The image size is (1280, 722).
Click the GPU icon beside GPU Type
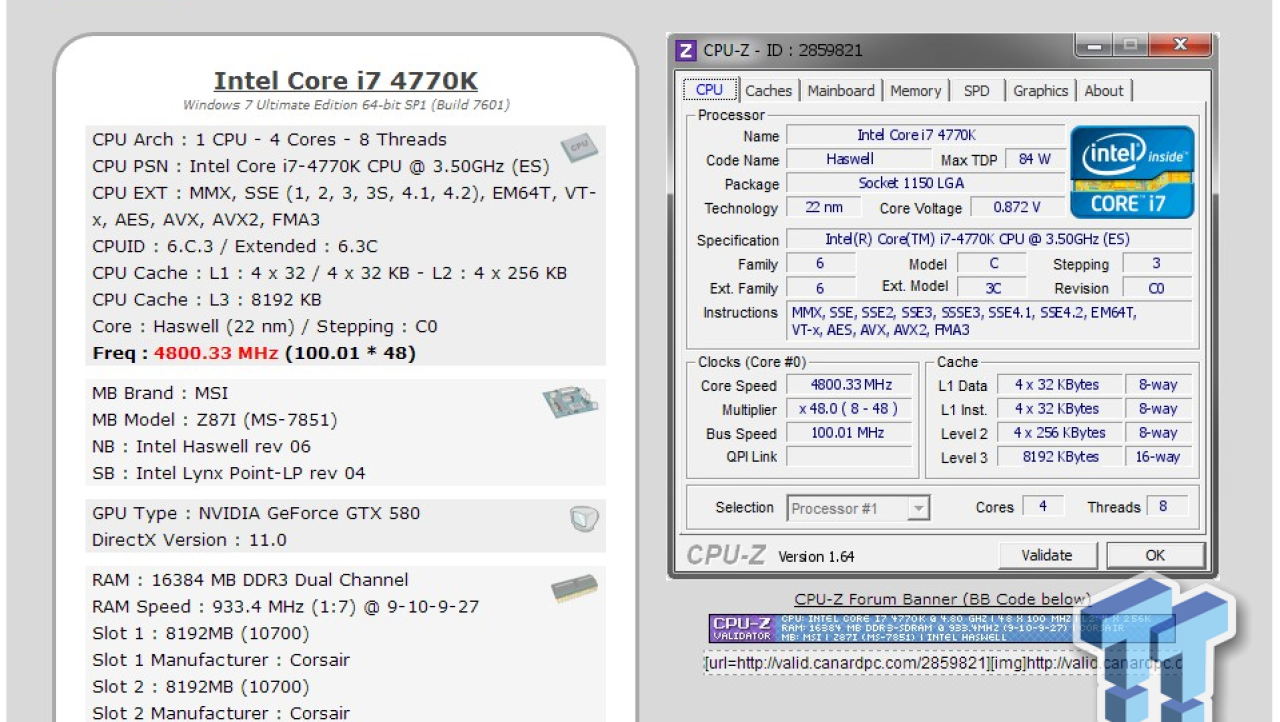pos(583,518)
